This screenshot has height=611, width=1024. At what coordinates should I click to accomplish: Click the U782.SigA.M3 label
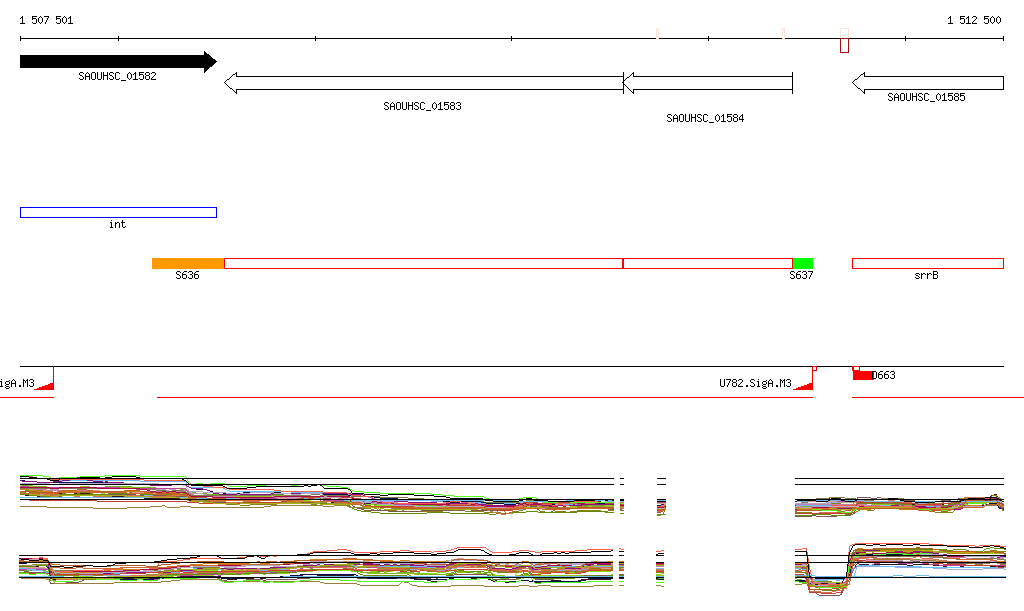(x=756, y=383)
